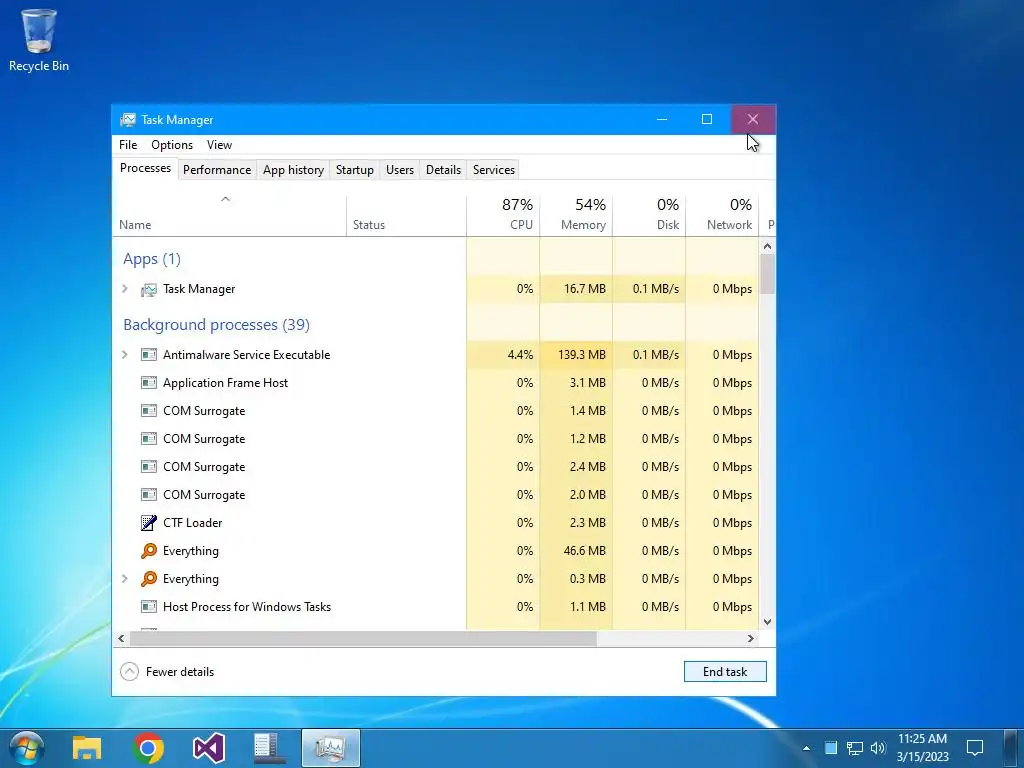1024x768 pixels.
Task: Click the End task button
Action: 725,671
